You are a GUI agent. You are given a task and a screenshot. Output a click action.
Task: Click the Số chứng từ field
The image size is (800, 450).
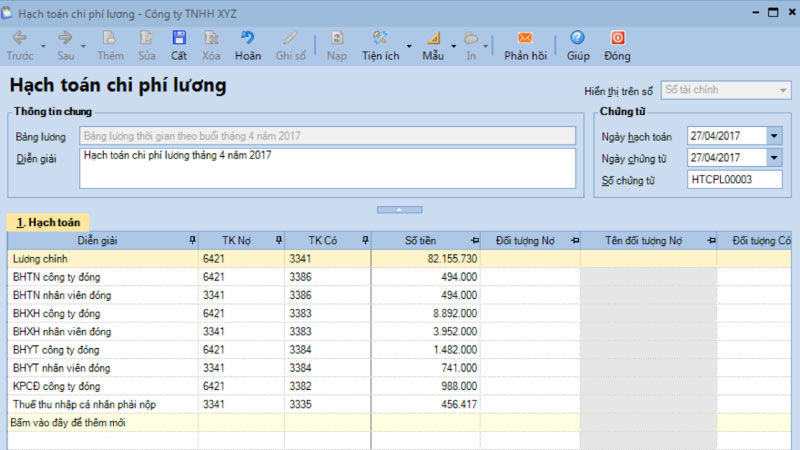735,180
